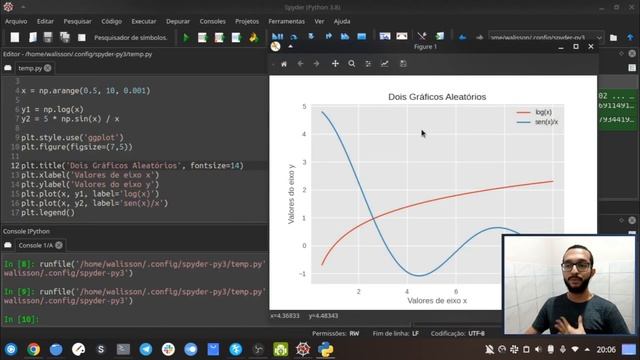Open the working directory path dropdown
The width and height of the screenshot is (640, 360).
tap(599, 38)
